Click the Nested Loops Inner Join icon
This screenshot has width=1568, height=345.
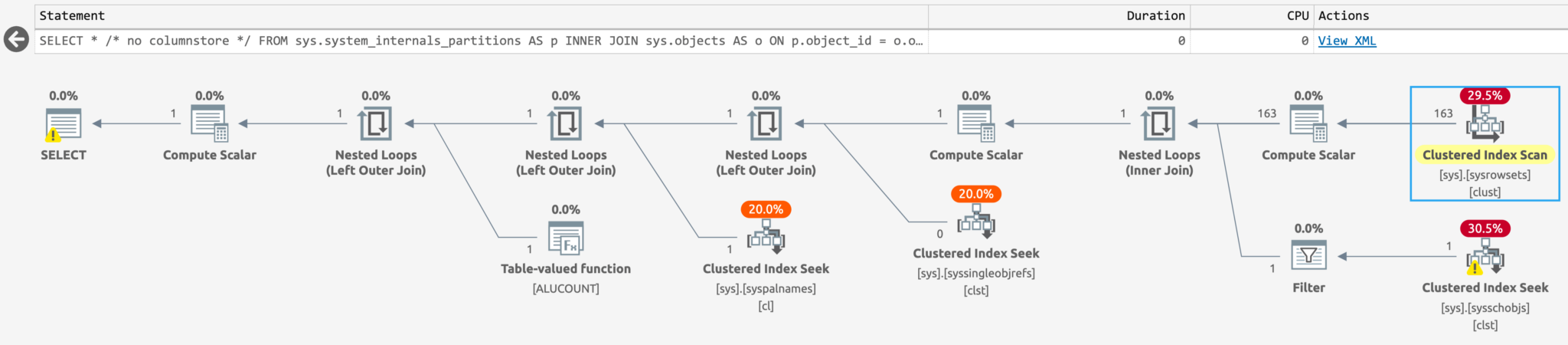[x=1158, y=123]
